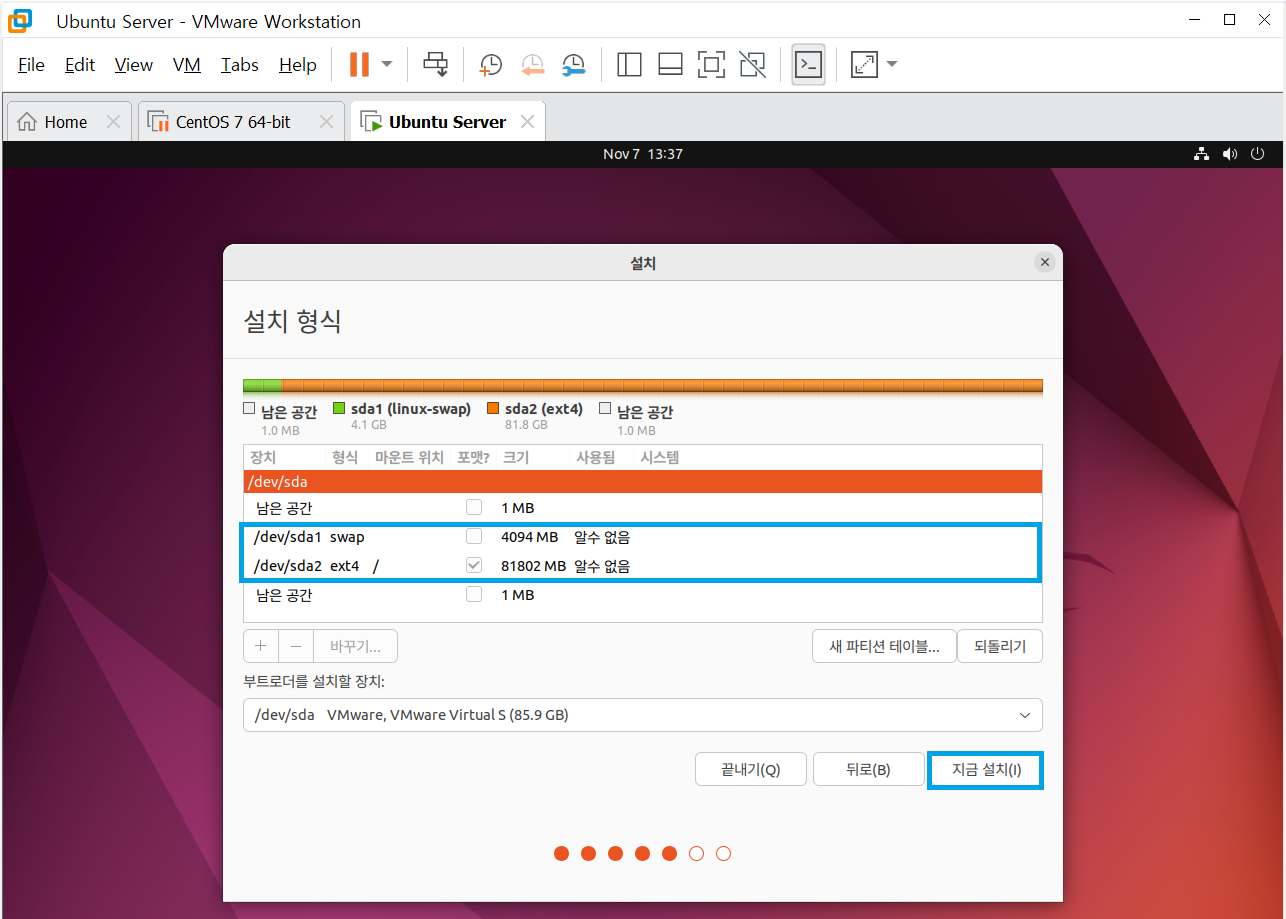Click the 마운트 위치 column header
The image size is (1286, 919).
point(409,457)
